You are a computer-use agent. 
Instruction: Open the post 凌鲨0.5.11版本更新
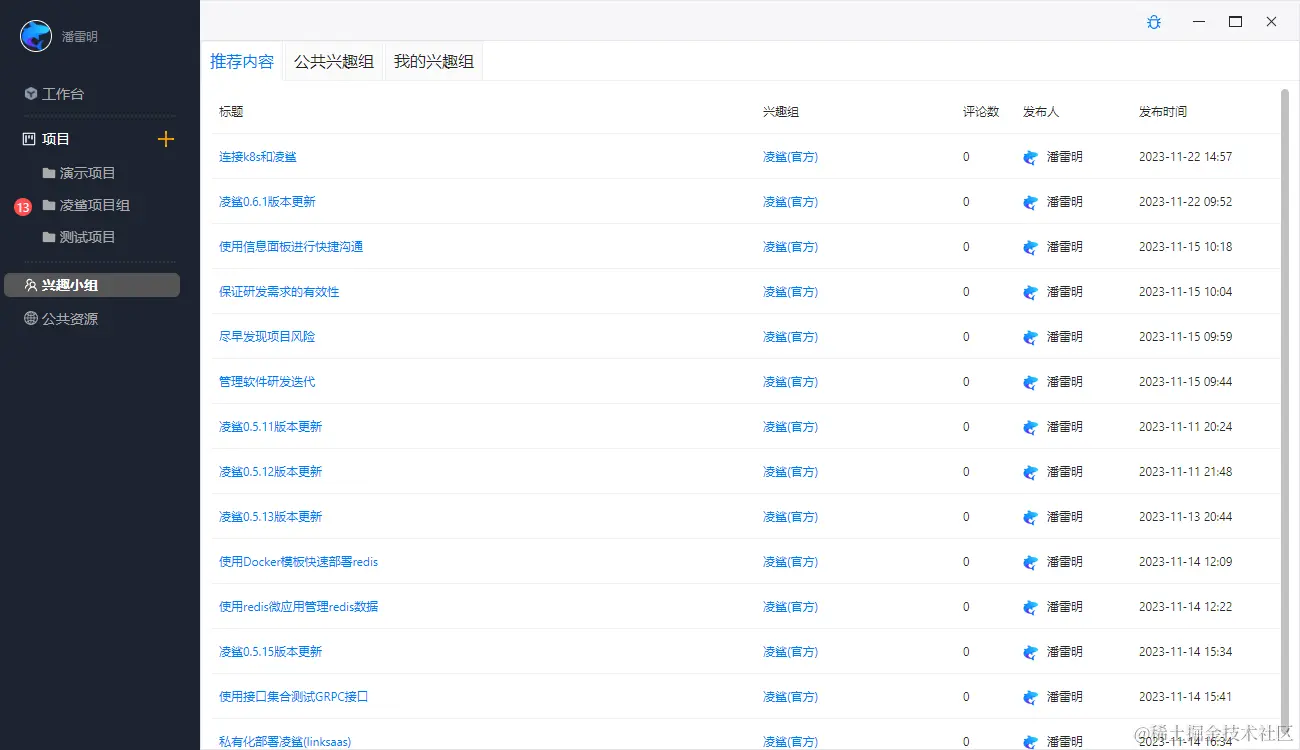tap(271, 427)
